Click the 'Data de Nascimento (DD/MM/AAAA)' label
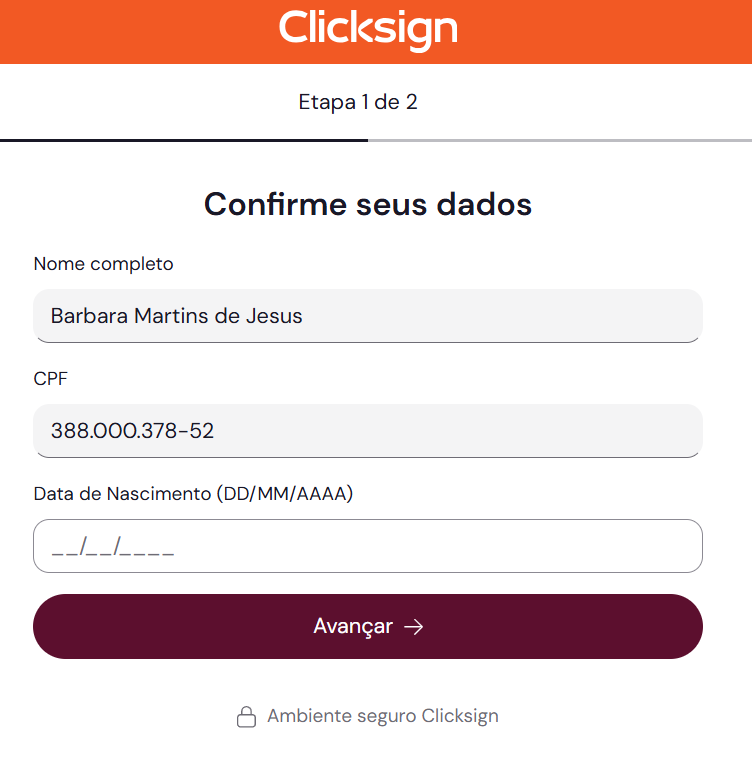 click(193, 494)
